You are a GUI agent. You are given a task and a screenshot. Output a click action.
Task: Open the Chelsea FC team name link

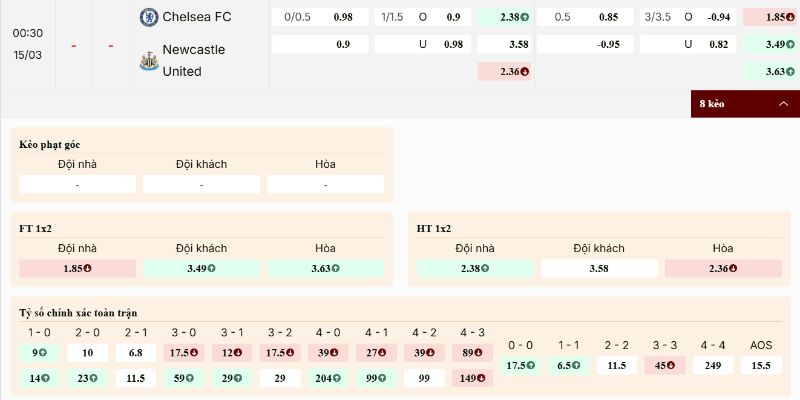click(x=196, y=16)
